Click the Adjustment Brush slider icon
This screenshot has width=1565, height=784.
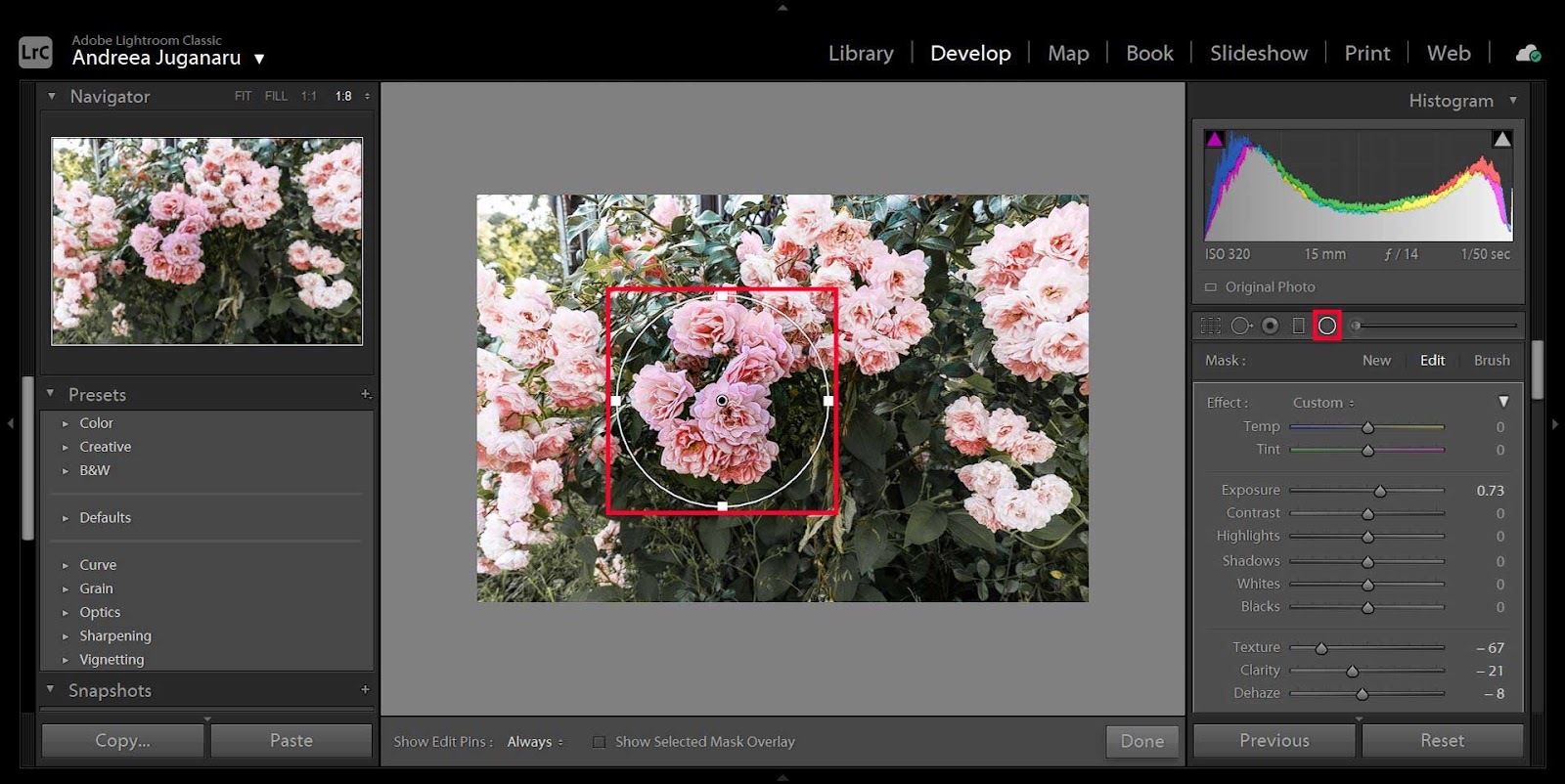coord(1356,326)
